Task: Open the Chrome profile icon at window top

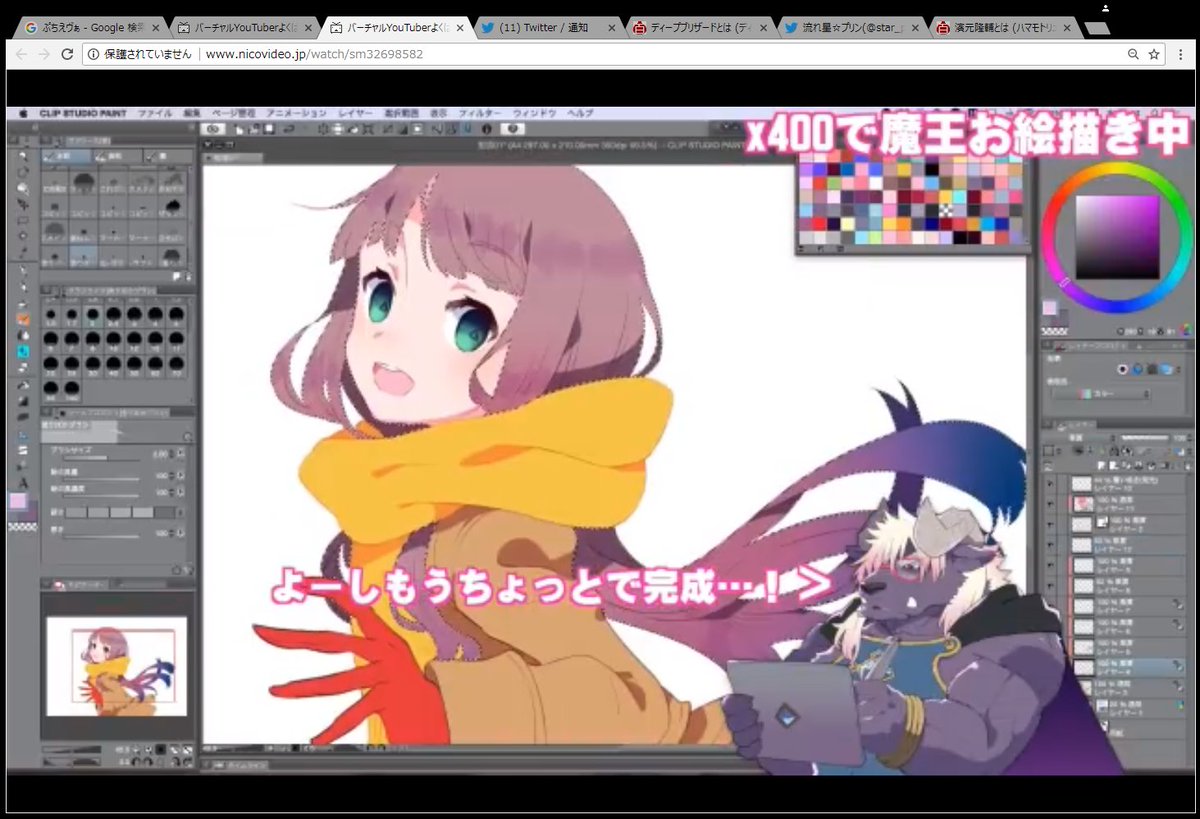Action: coord(1104,8)
